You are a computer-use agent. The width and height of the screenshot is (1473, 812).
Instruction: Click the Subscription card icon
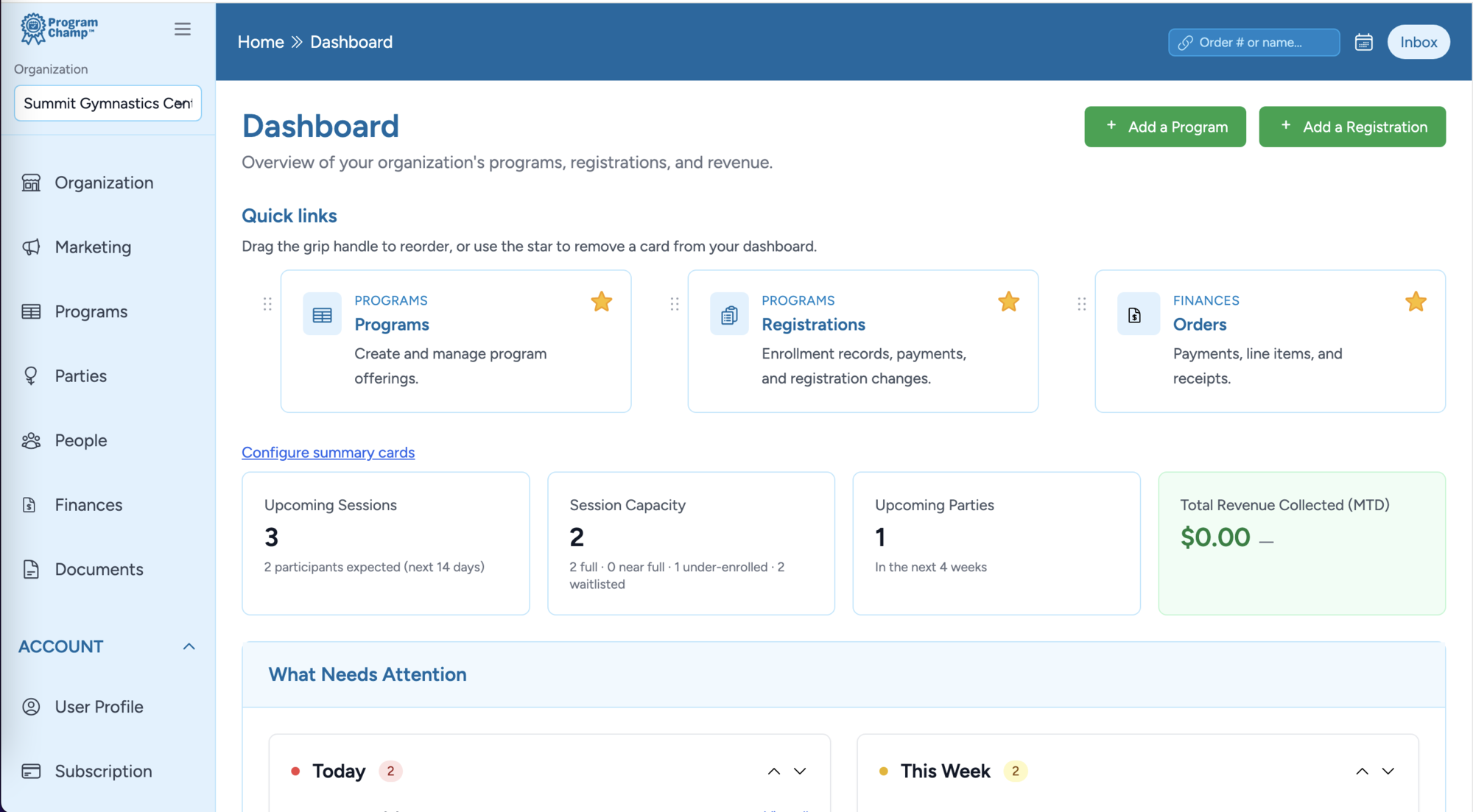tap(31, 771)
